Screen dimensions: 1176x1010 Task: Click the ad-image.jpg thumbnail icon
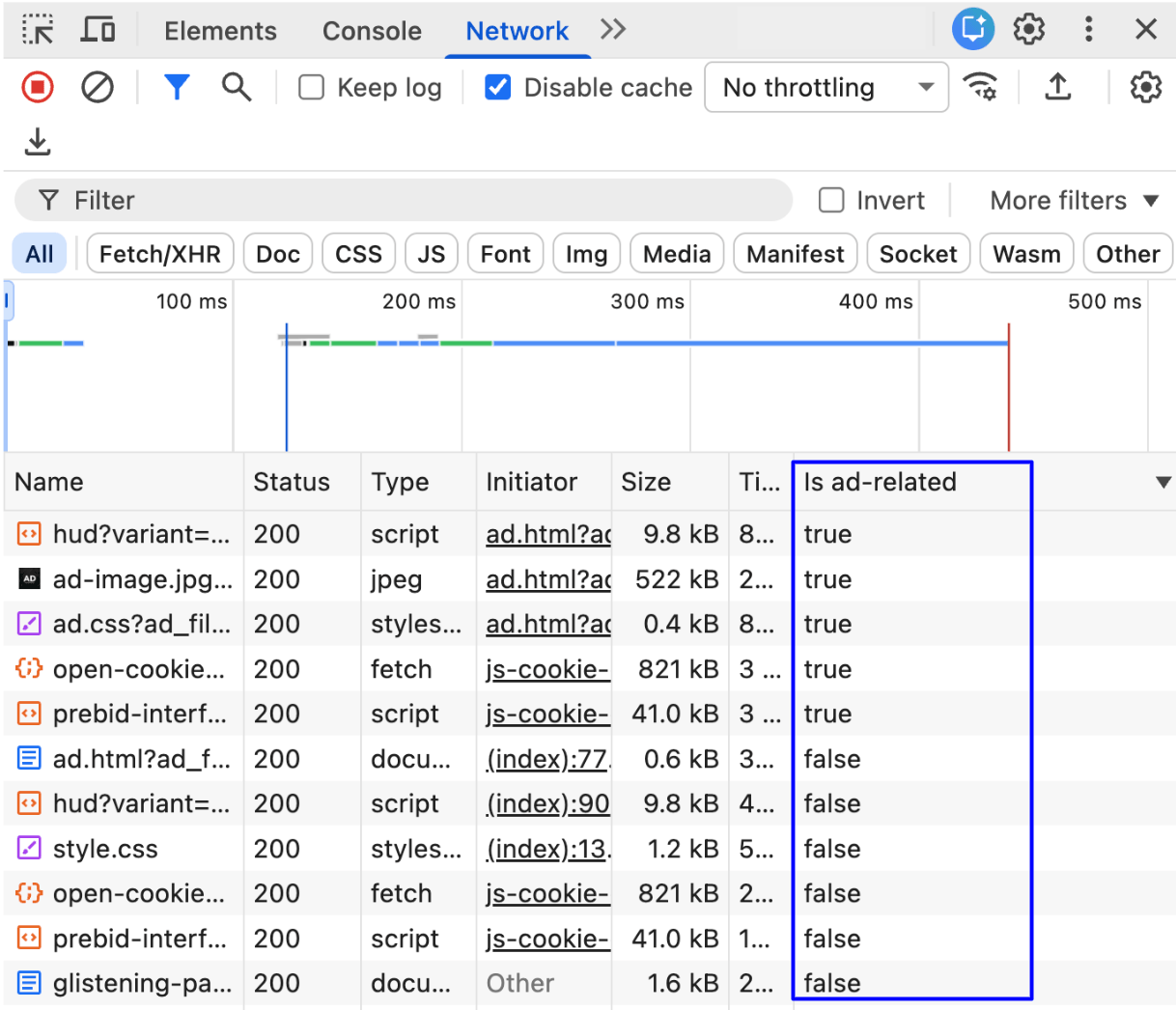[30, 579]
